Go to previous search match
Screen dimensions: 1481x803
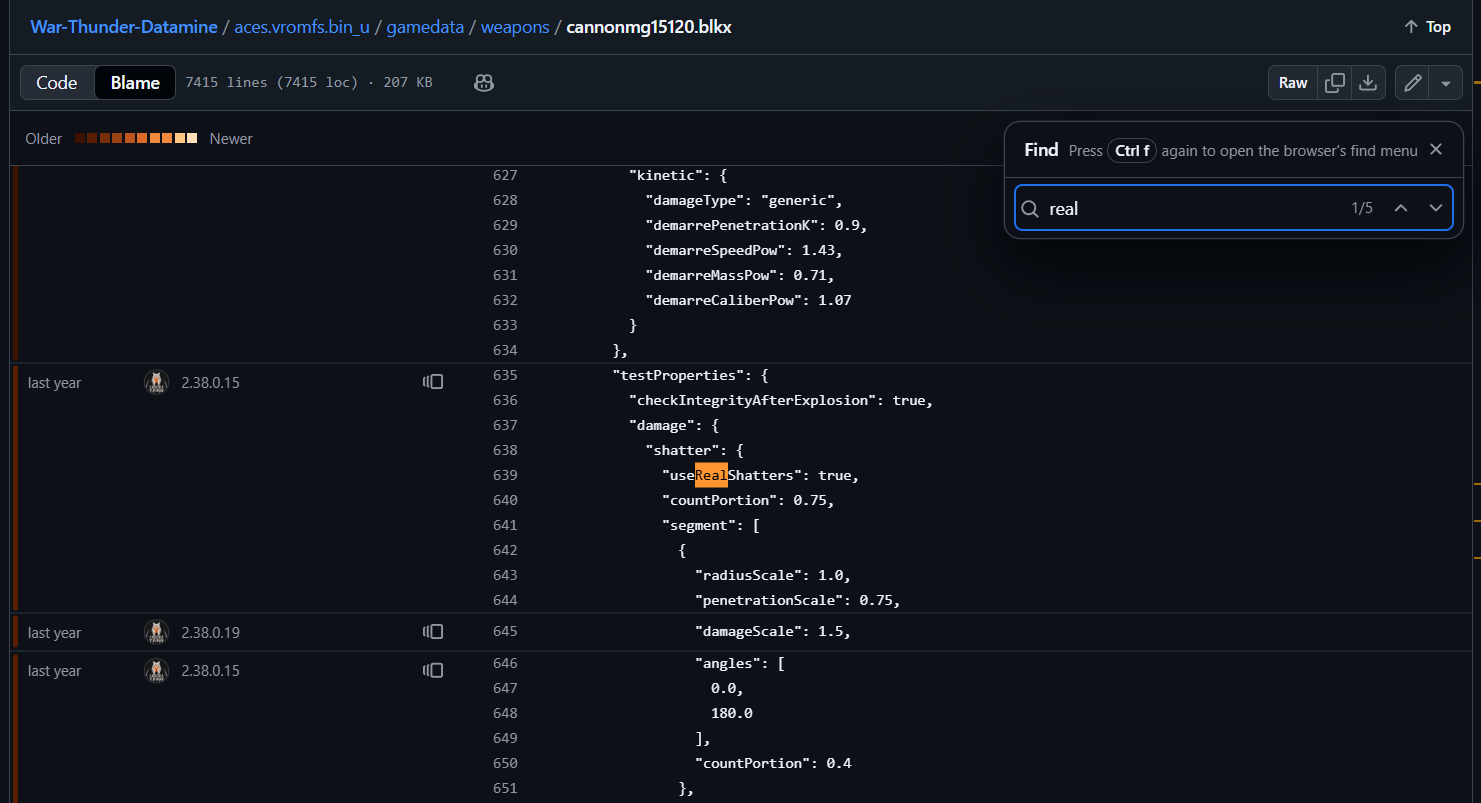click(x=1400, y=208)
